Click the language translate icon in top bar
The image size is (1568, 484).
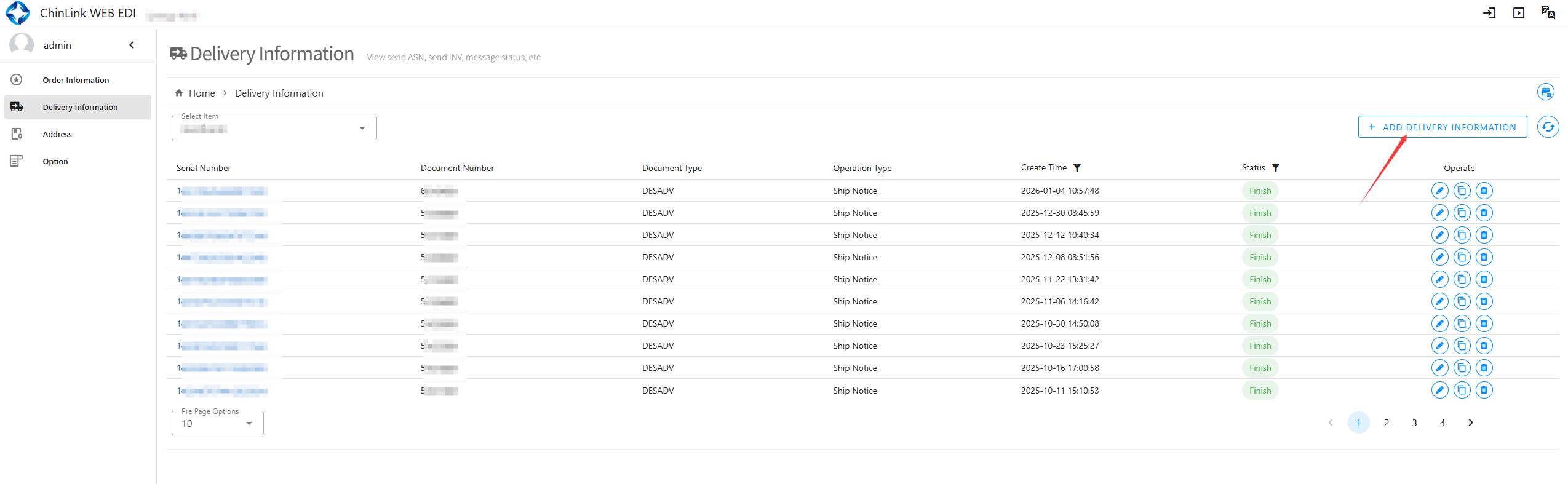(x=1548, y=13)
